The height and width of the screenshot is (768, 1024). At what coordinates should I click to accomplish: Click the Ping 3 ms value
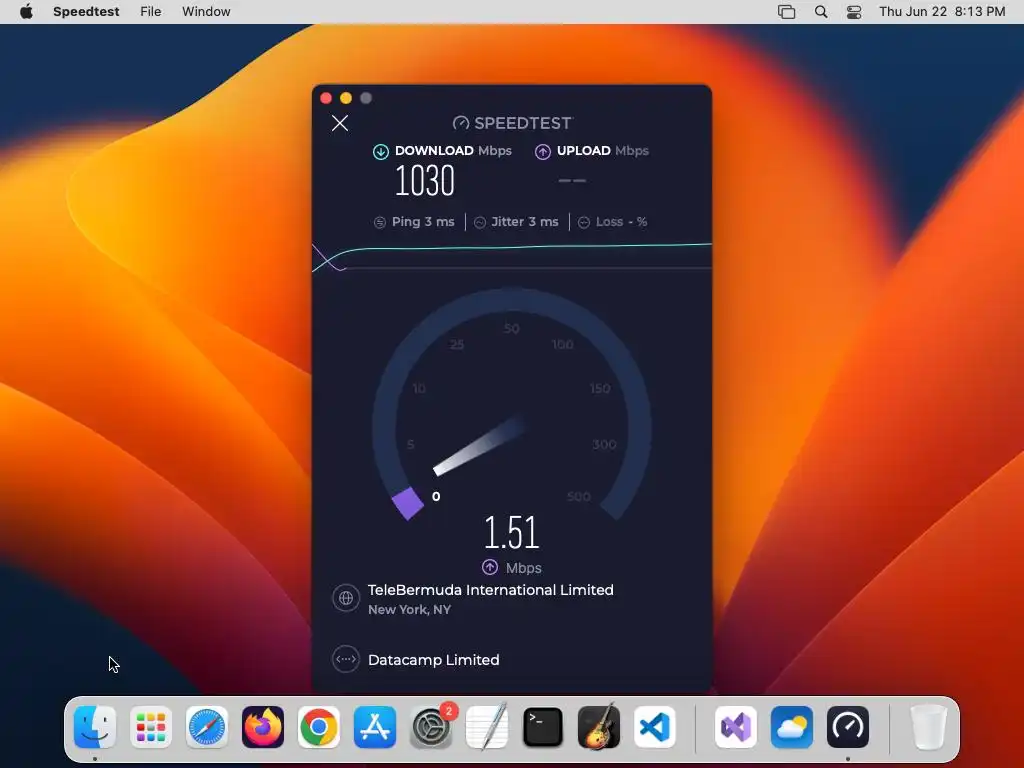click(423, 221)
